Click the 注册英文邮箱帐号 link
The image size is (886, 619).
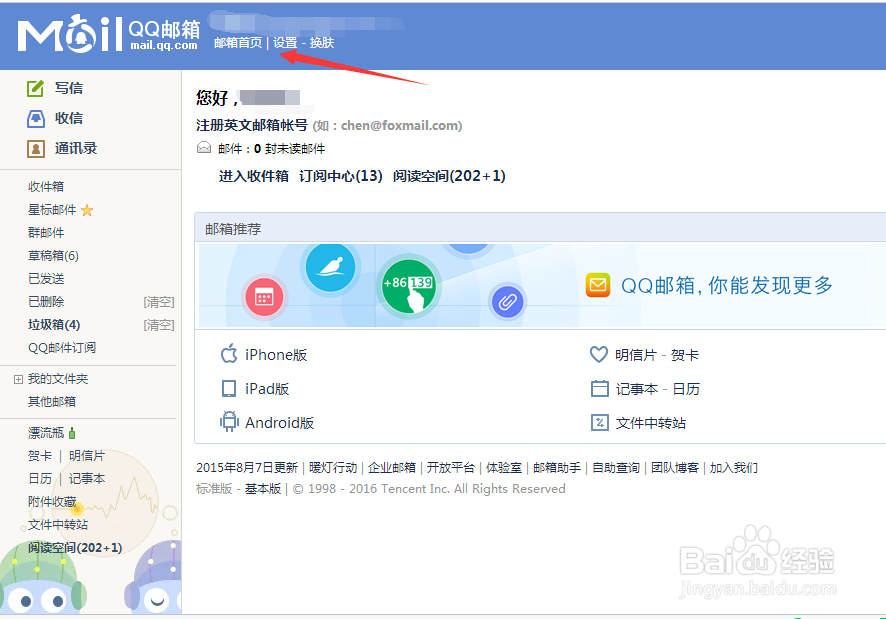252,125
